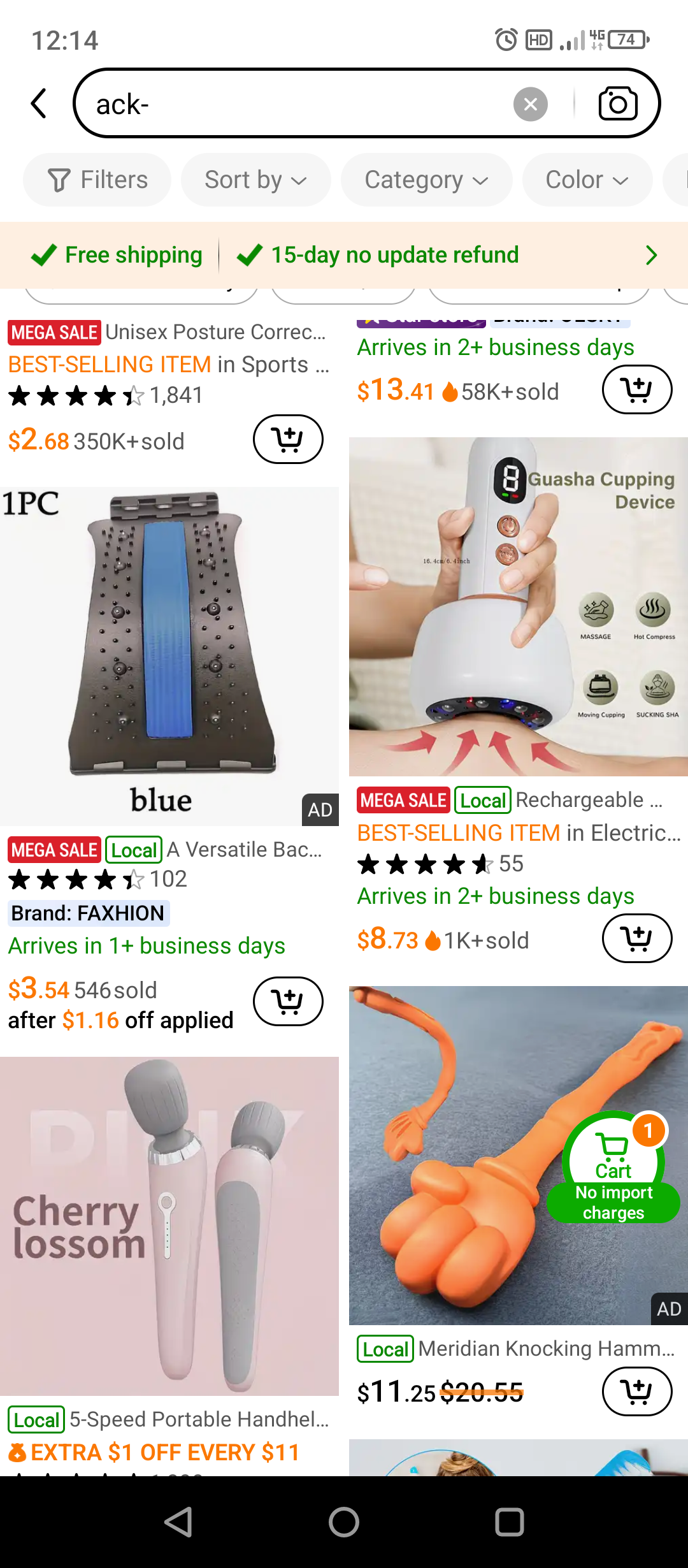Screen dimensions: 688x1568
Task: Open camera image search icon
Action: (617, 104)
